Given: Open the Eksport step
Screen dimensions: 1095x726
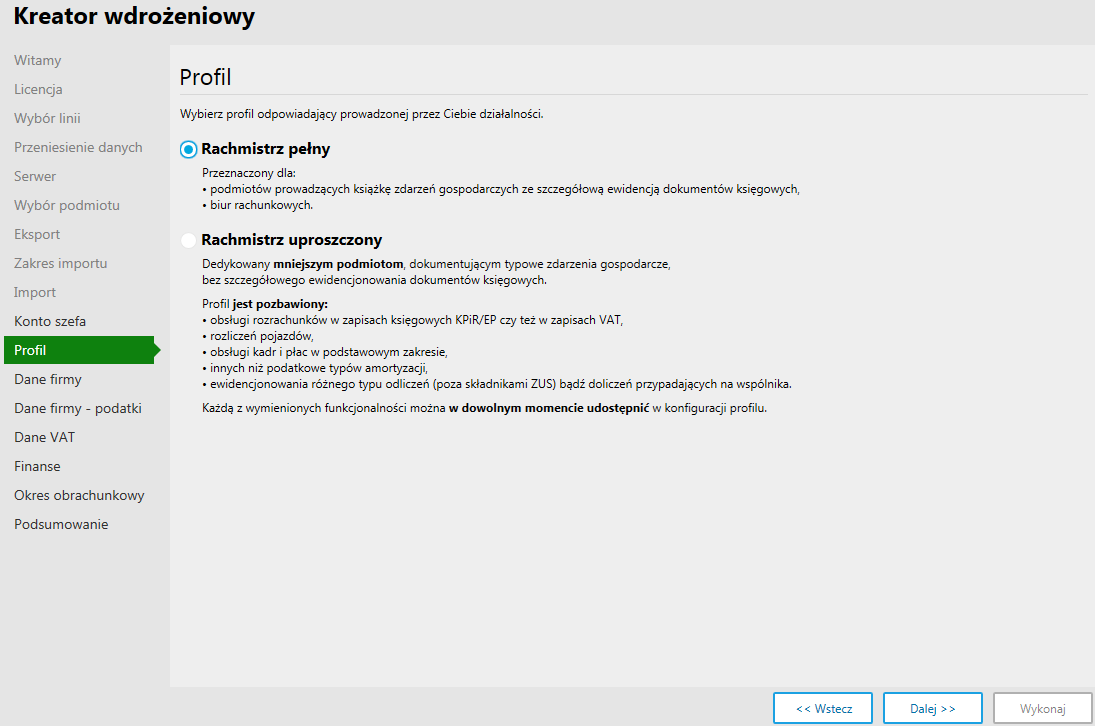Looking at the screenshot, I should [37, 234].
